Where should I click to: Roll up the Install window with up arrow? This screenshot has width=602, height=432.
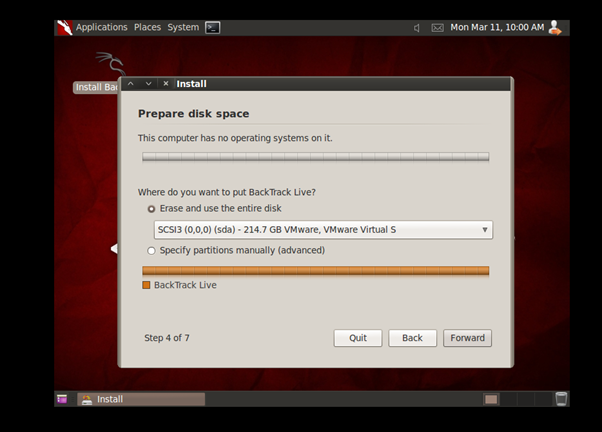coord(131,84)
